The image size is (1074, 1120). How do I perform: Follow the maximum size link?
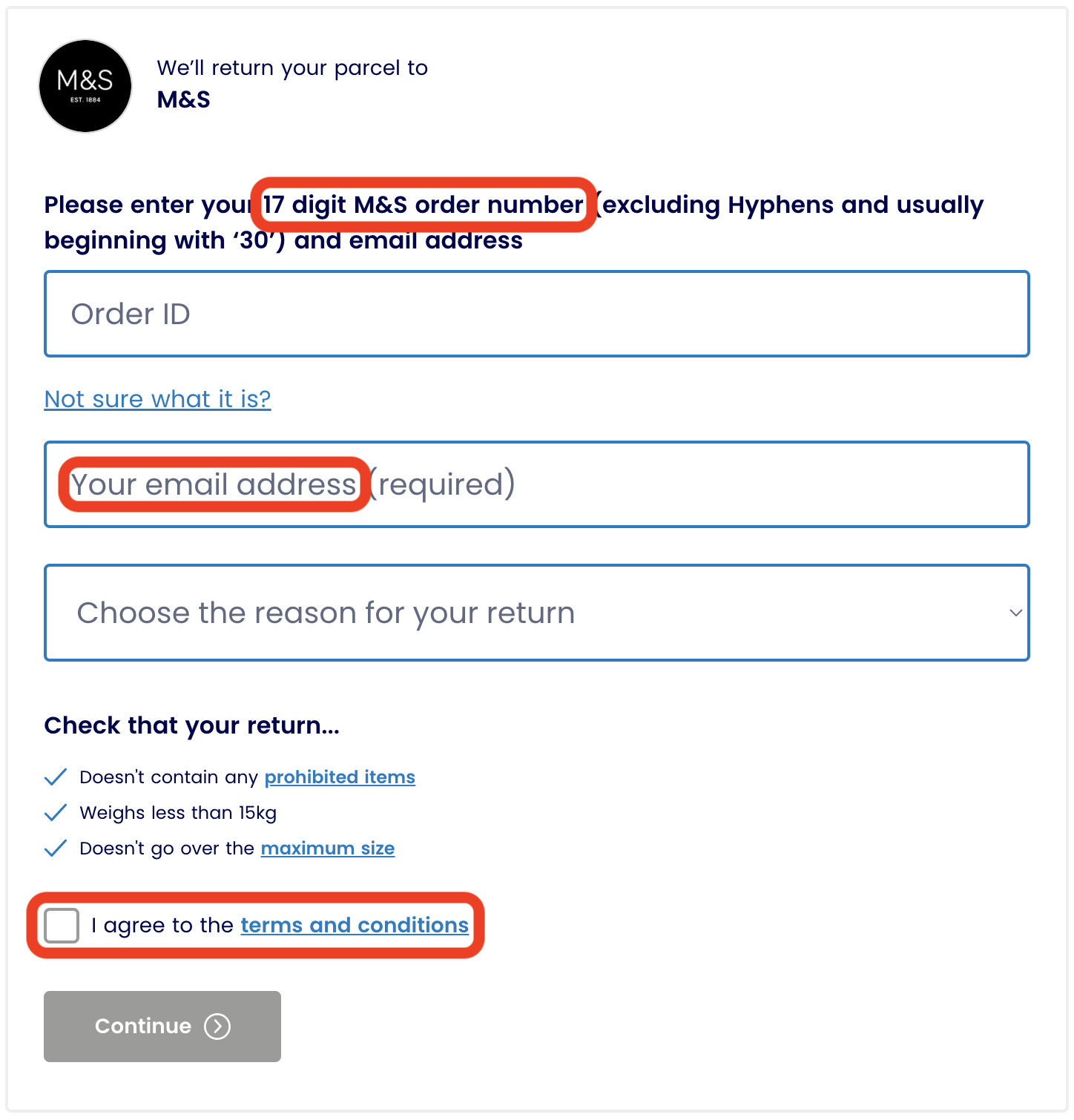(x=328, y=849)
